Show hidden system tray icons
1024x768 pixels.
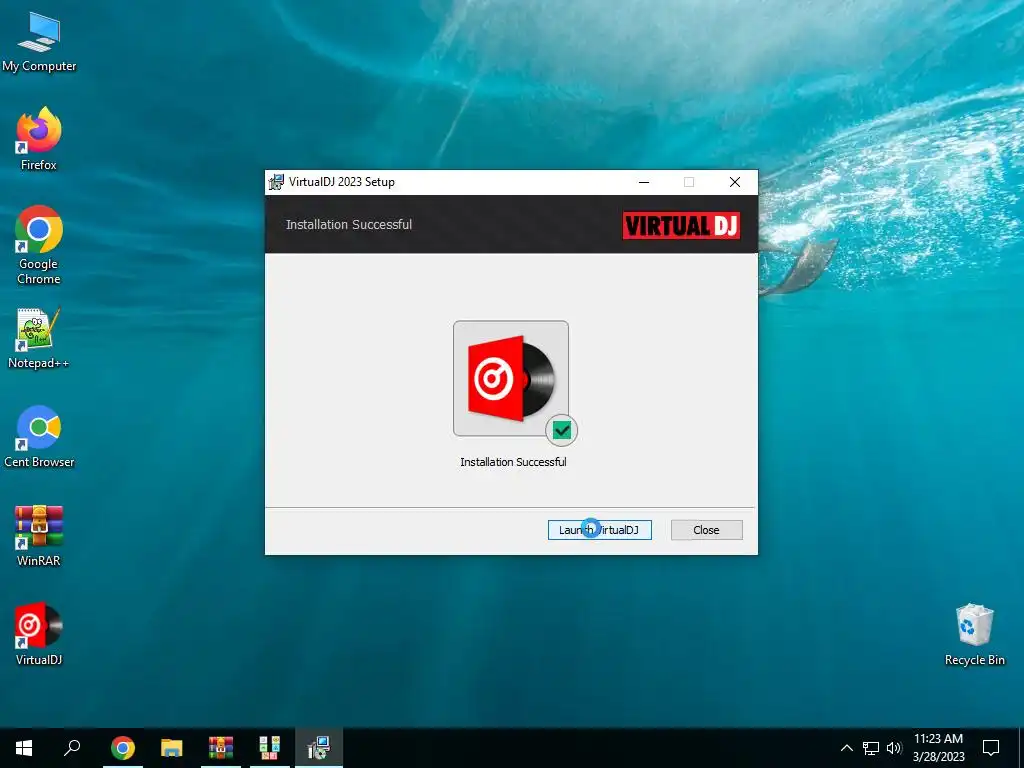pos(846,748)
